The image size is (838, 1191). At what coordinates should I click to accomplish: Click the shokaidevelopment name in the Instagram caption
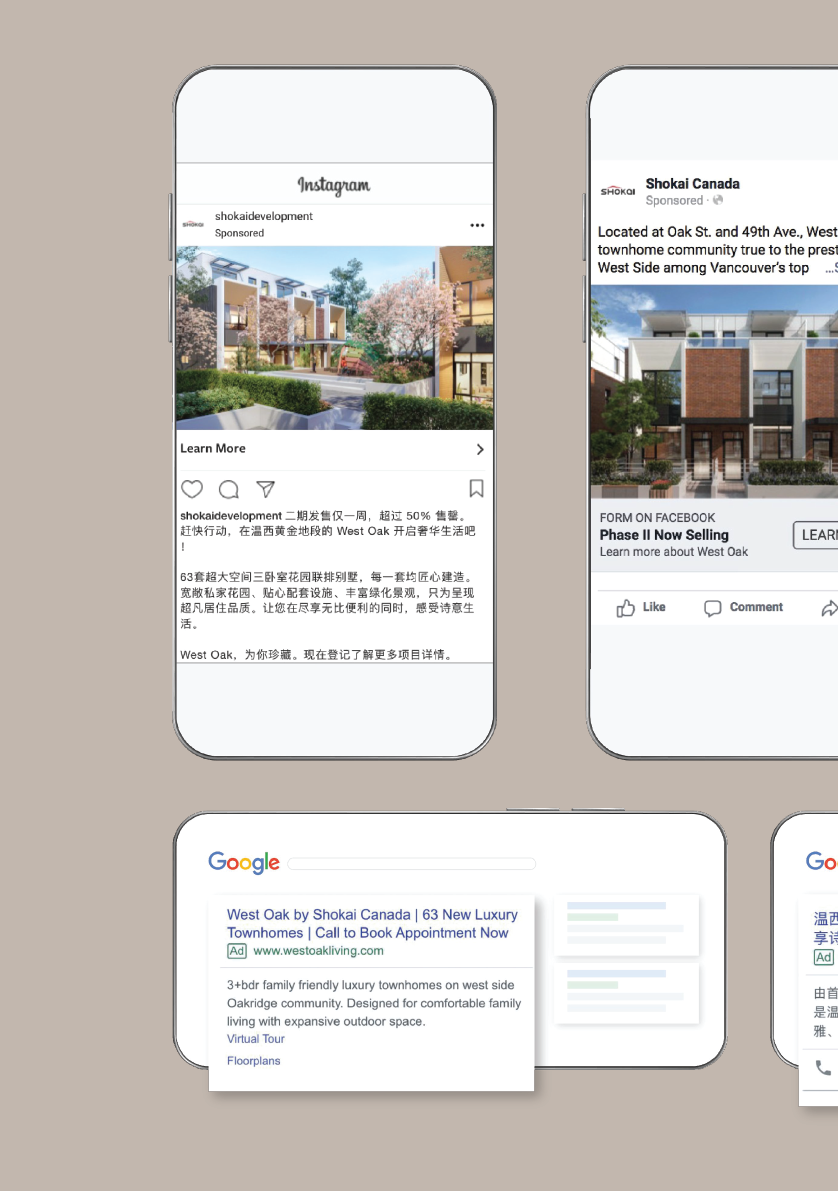point(231,516)
